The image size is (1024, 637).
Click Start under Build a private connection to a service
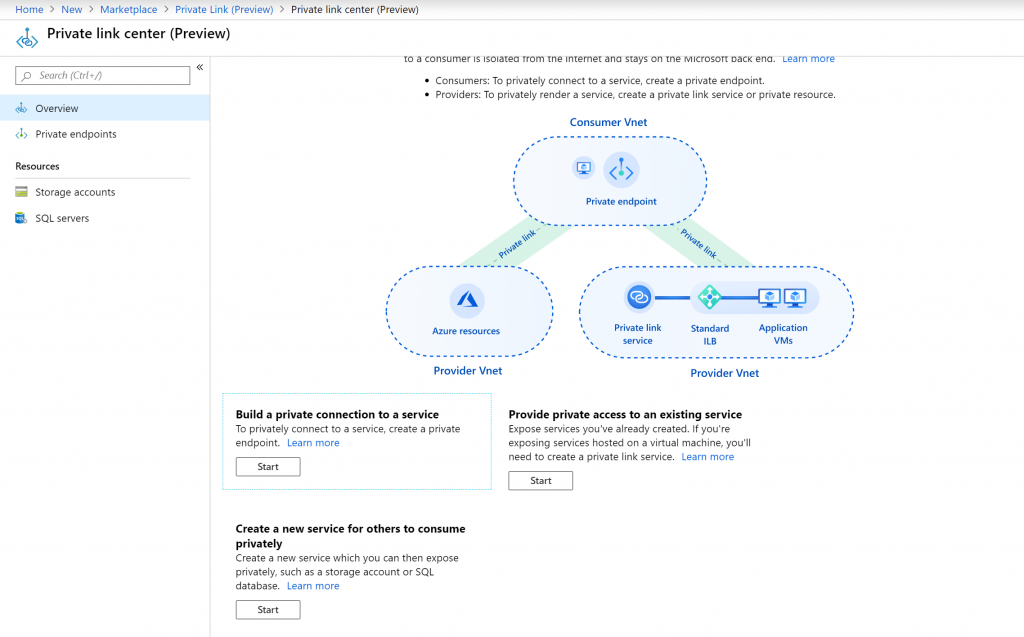(x=267, y=466)
